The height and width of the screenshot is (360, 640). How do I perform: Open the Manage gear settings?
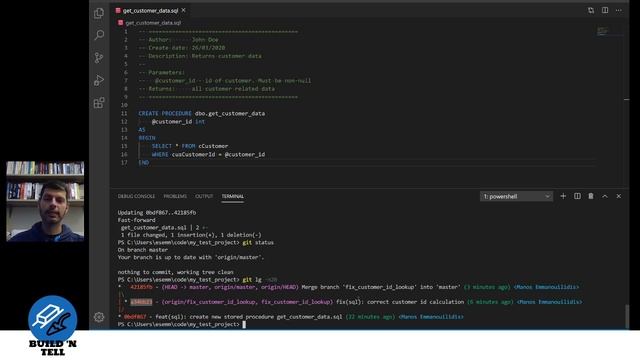(x=99, y=317)
